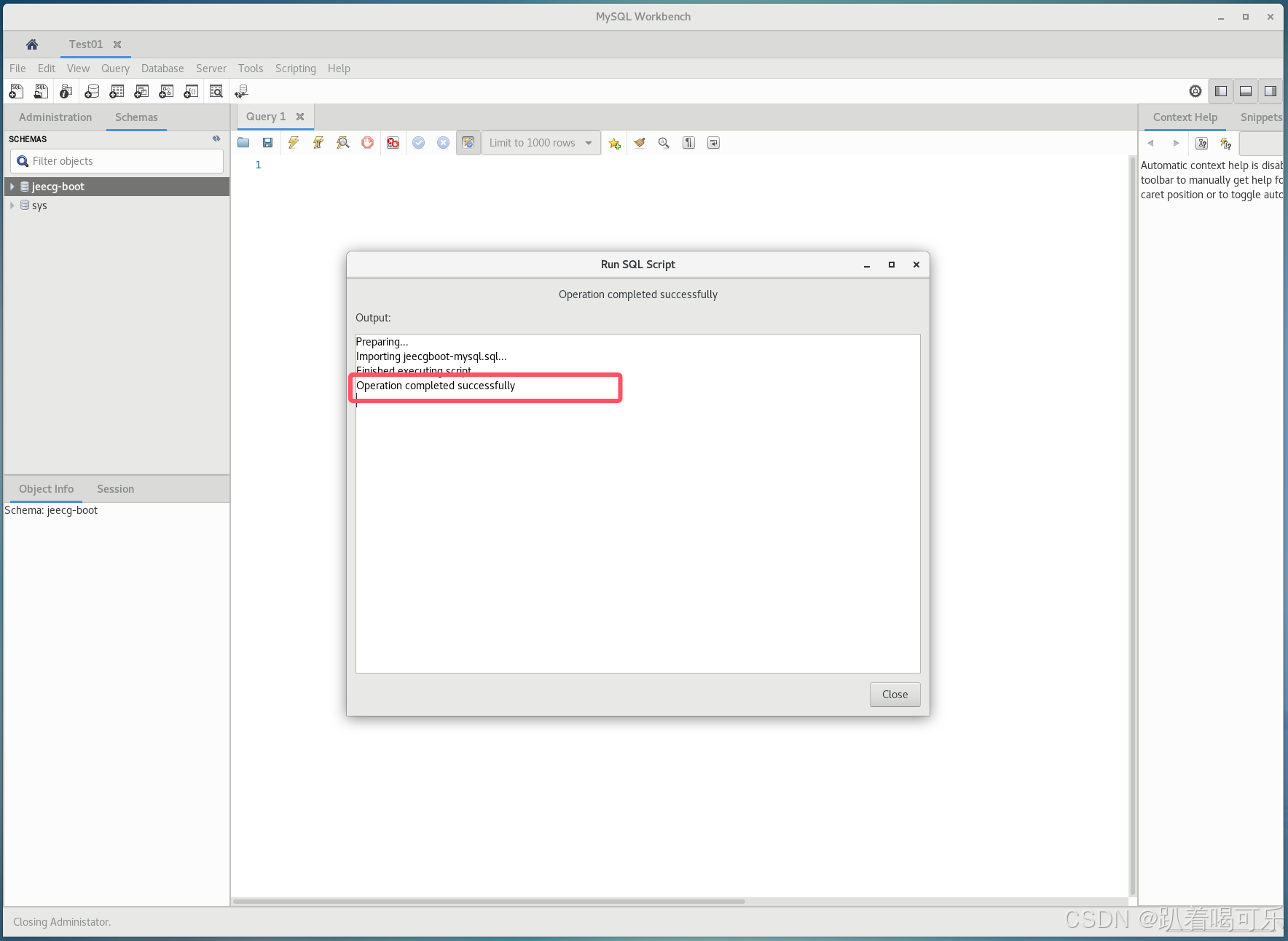Screen dimensions: 1288x941
Task: Toggle word wrapping in editor
Action: [714, 143]
